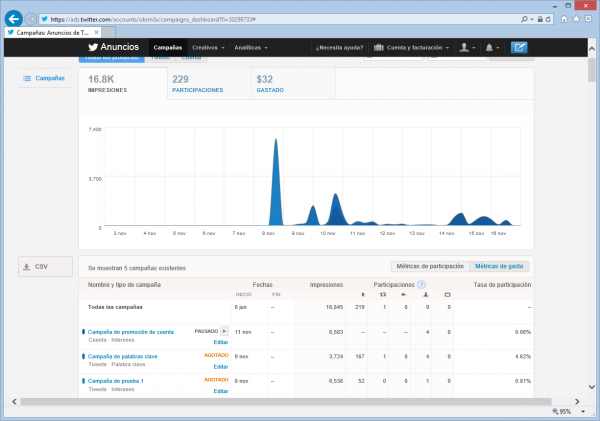600x421 pixels.
Task: Open favorites star icon
Action: pyautogui.click(x=576, y=19)
